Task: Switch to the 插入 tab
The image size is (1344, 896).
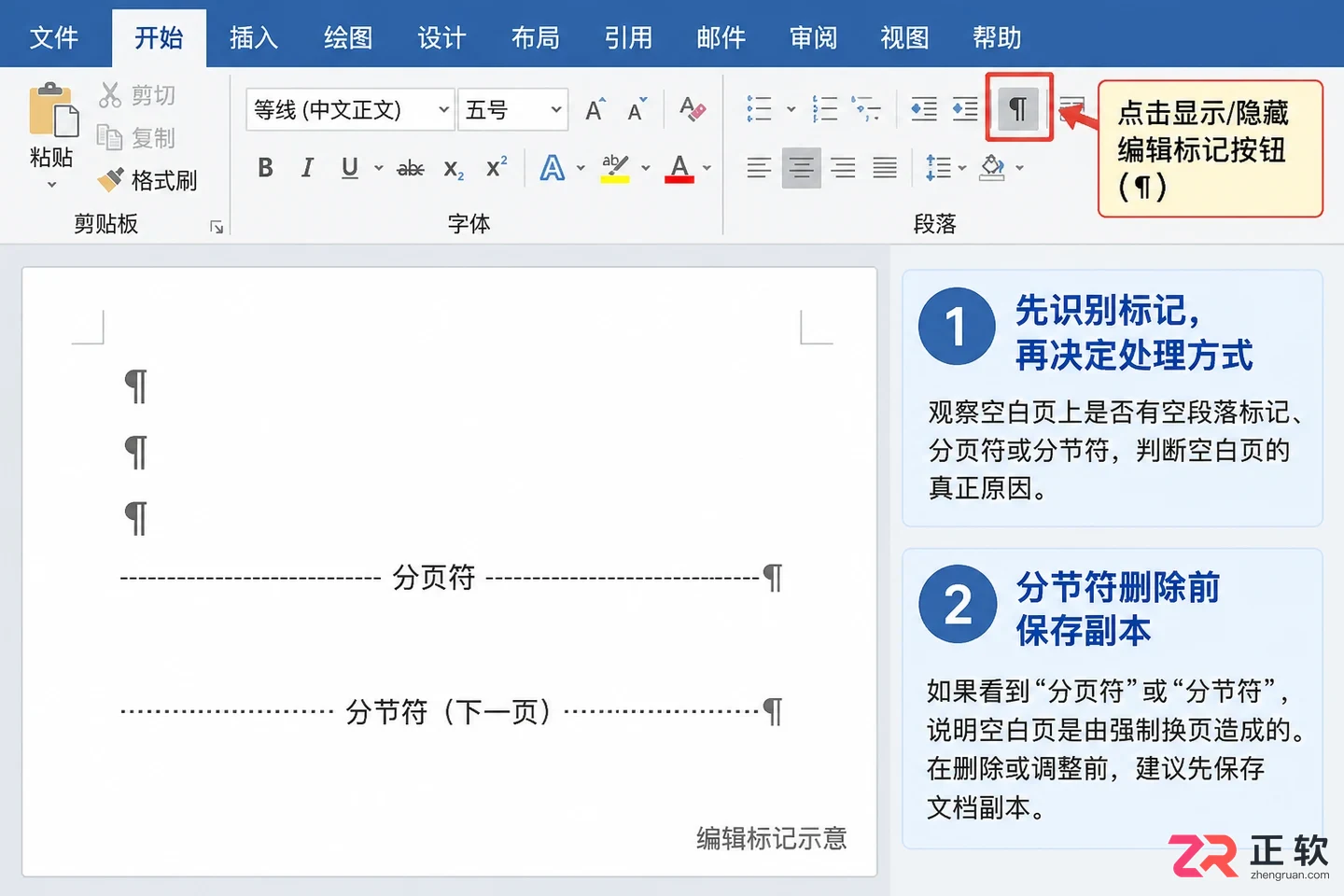Action: (x=254, y=37)
